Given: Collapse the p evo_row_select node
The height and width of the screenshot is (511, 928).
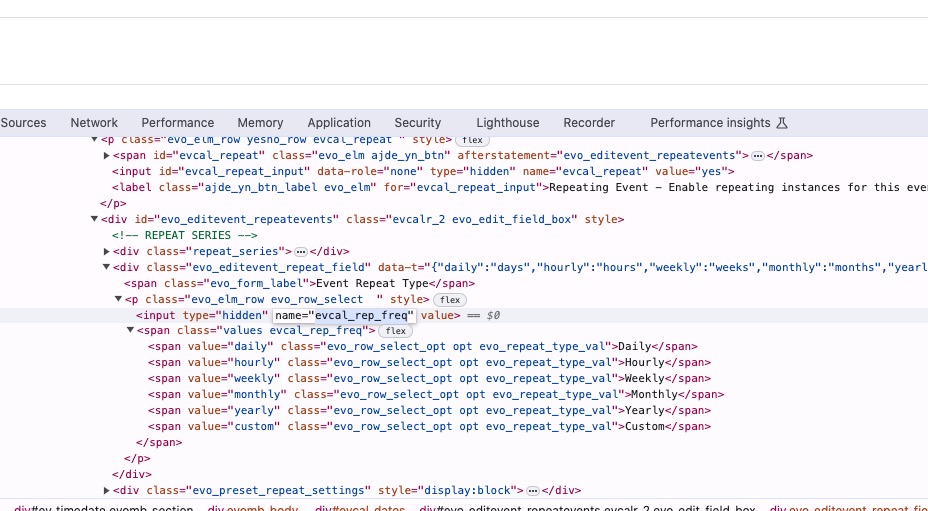Looking at the screenshot, I should (118, 299).
